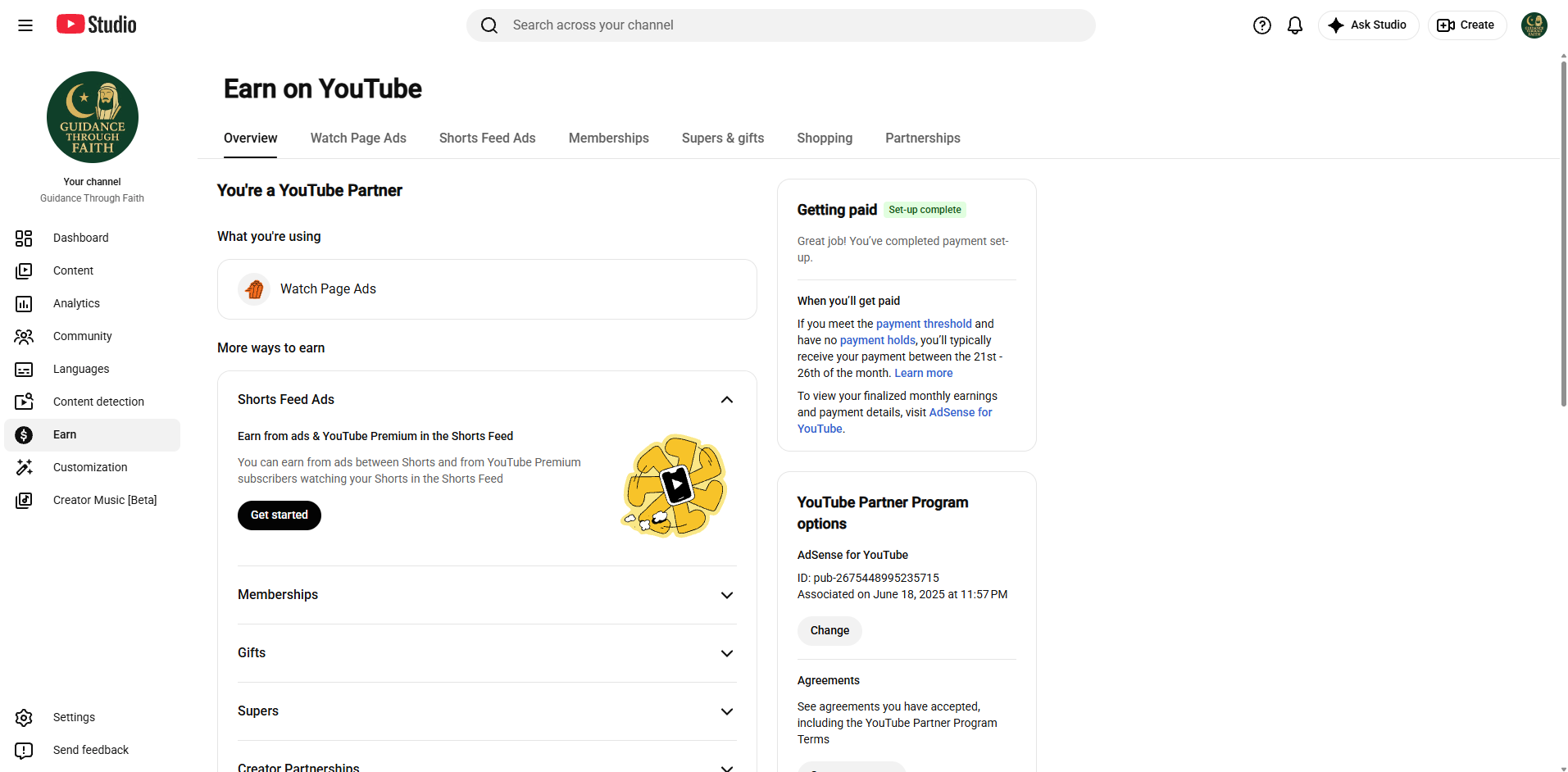
Task: Switch to the Partnerships tab
Action: pos(922,138)
